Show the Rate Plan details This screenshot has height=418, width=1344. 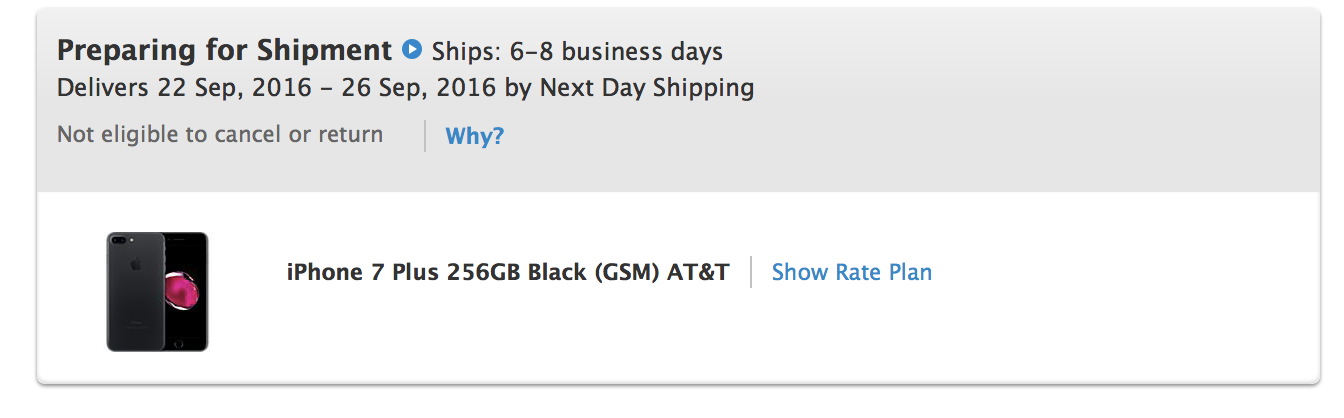pyautogui.click(x=852, y=272)
